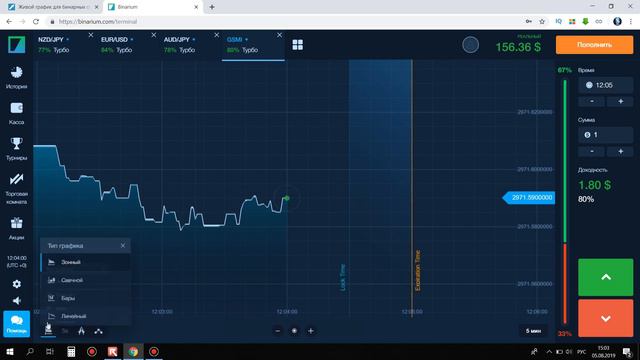640x360 pixels.
Task: Switch to first browser tab
Action: click(x=52, y=7)
